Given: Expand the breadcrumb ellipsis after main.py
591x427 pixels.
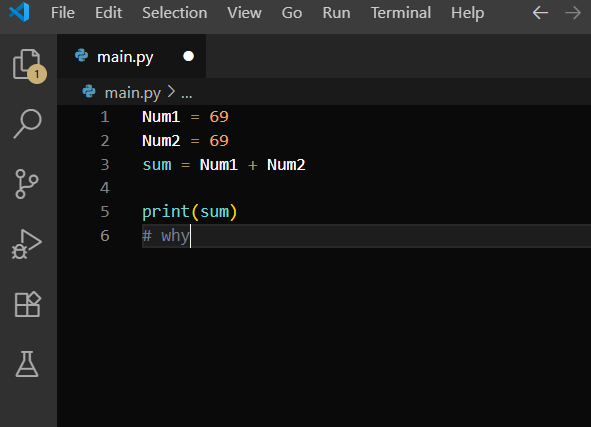Looking at the screenshot, I should 187,93.
